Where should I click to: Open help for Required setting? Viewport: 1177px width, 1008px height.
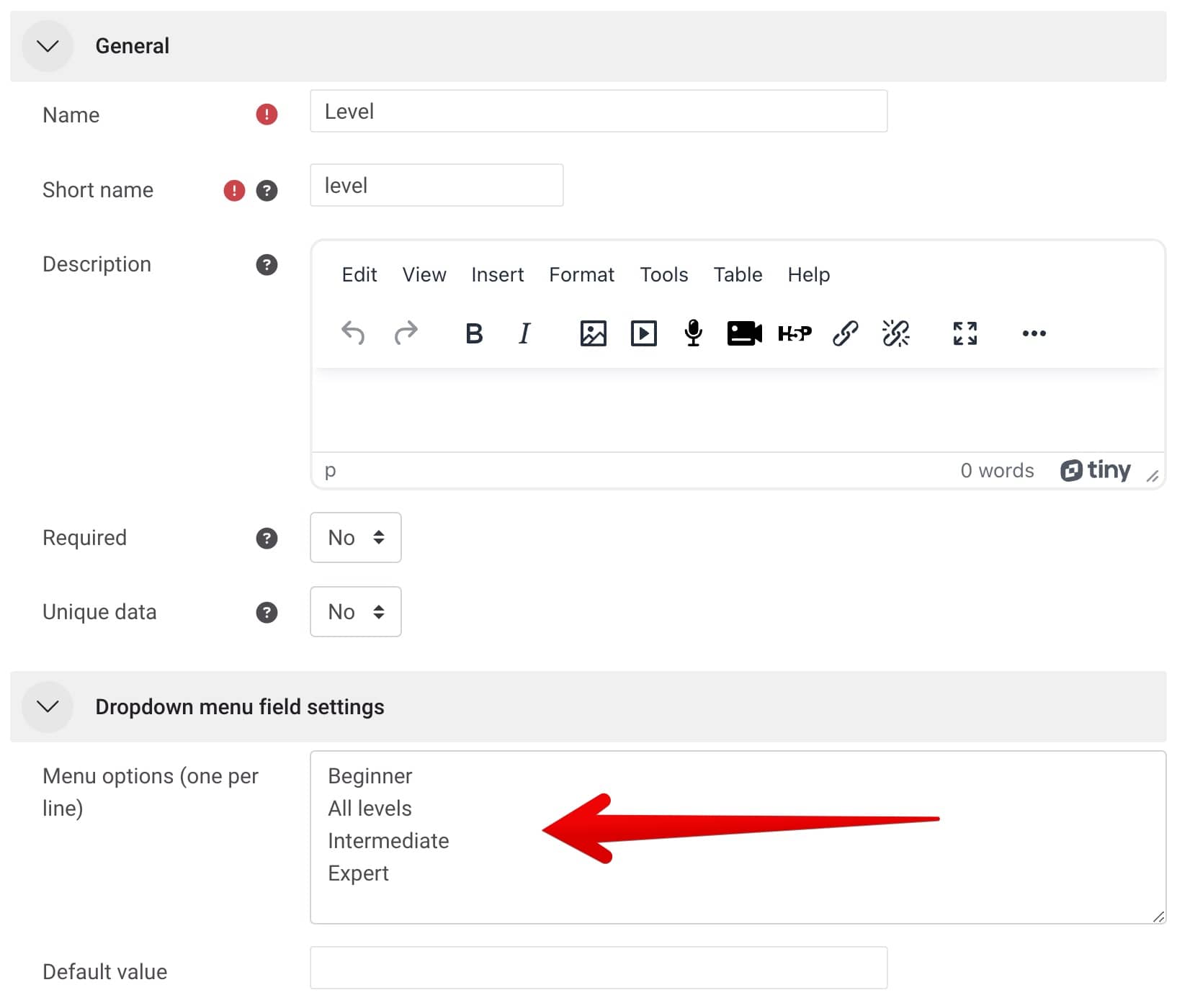coord(267,539)
